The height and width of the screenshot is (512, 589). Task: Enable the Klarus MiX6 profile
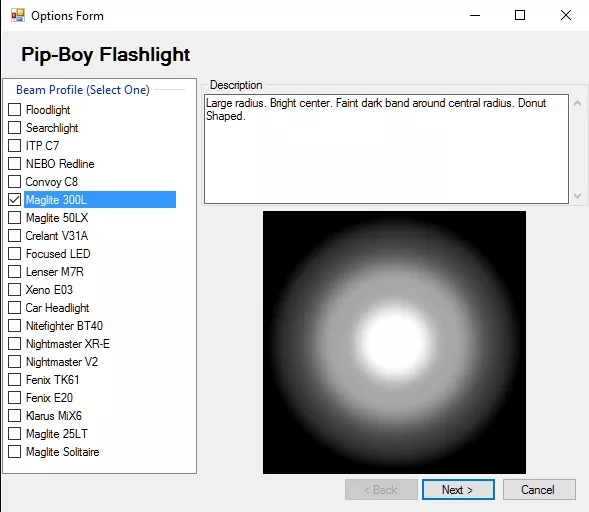pos(14,416)
